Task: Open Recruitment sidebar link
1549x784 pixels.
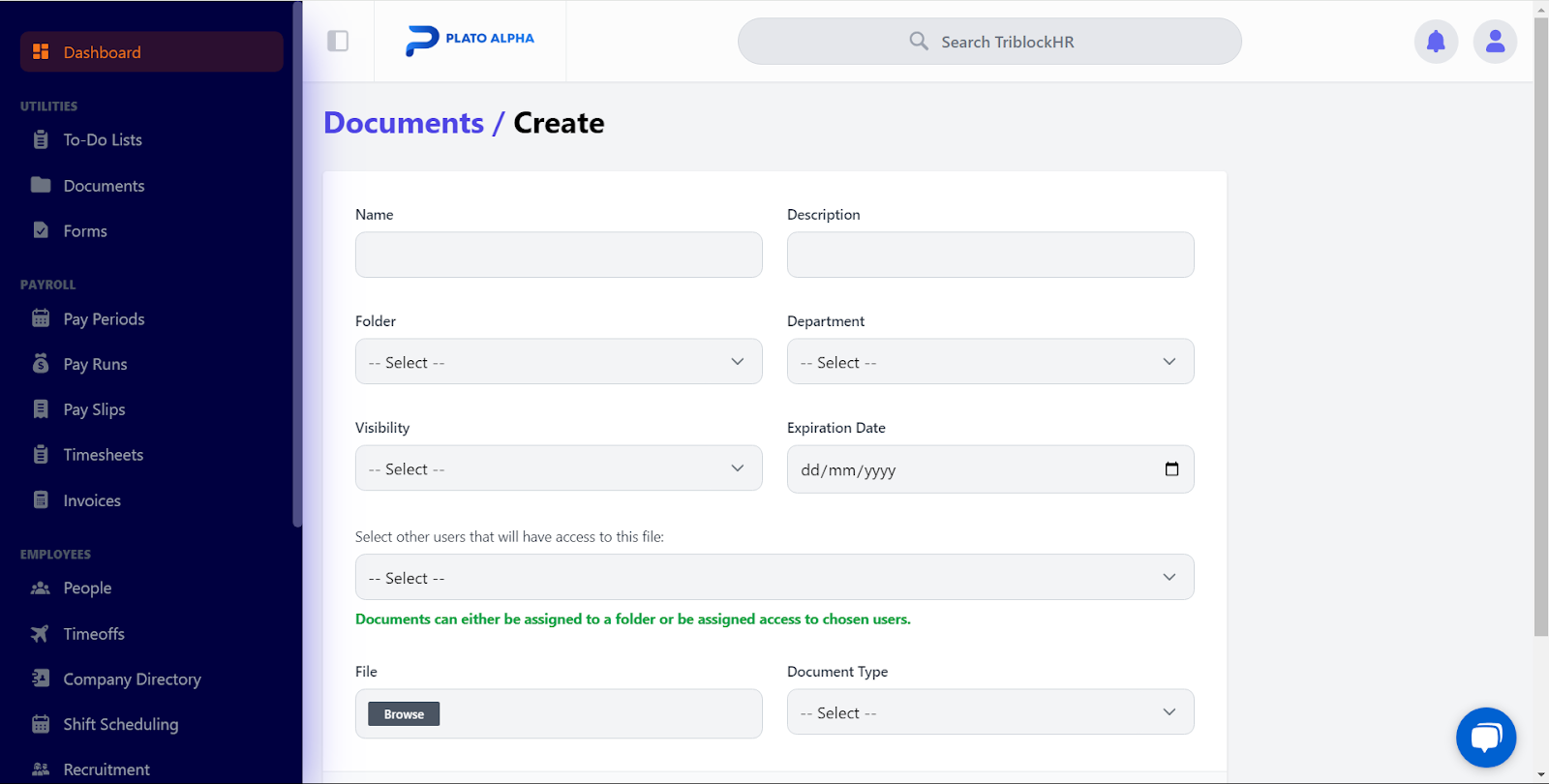Action: pyautogui.click(x=106, y=769)
